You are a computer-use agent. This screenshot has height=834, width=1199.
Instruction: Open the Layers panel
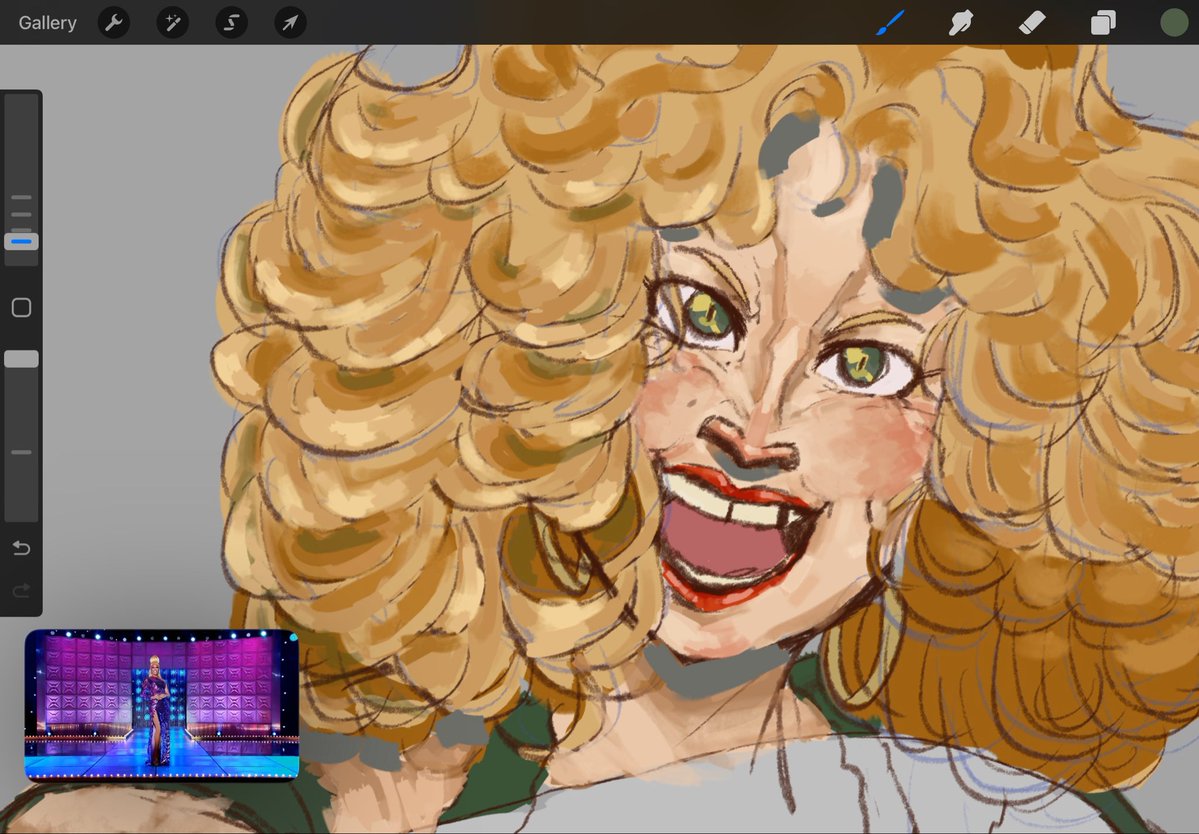pos(1103,23)
